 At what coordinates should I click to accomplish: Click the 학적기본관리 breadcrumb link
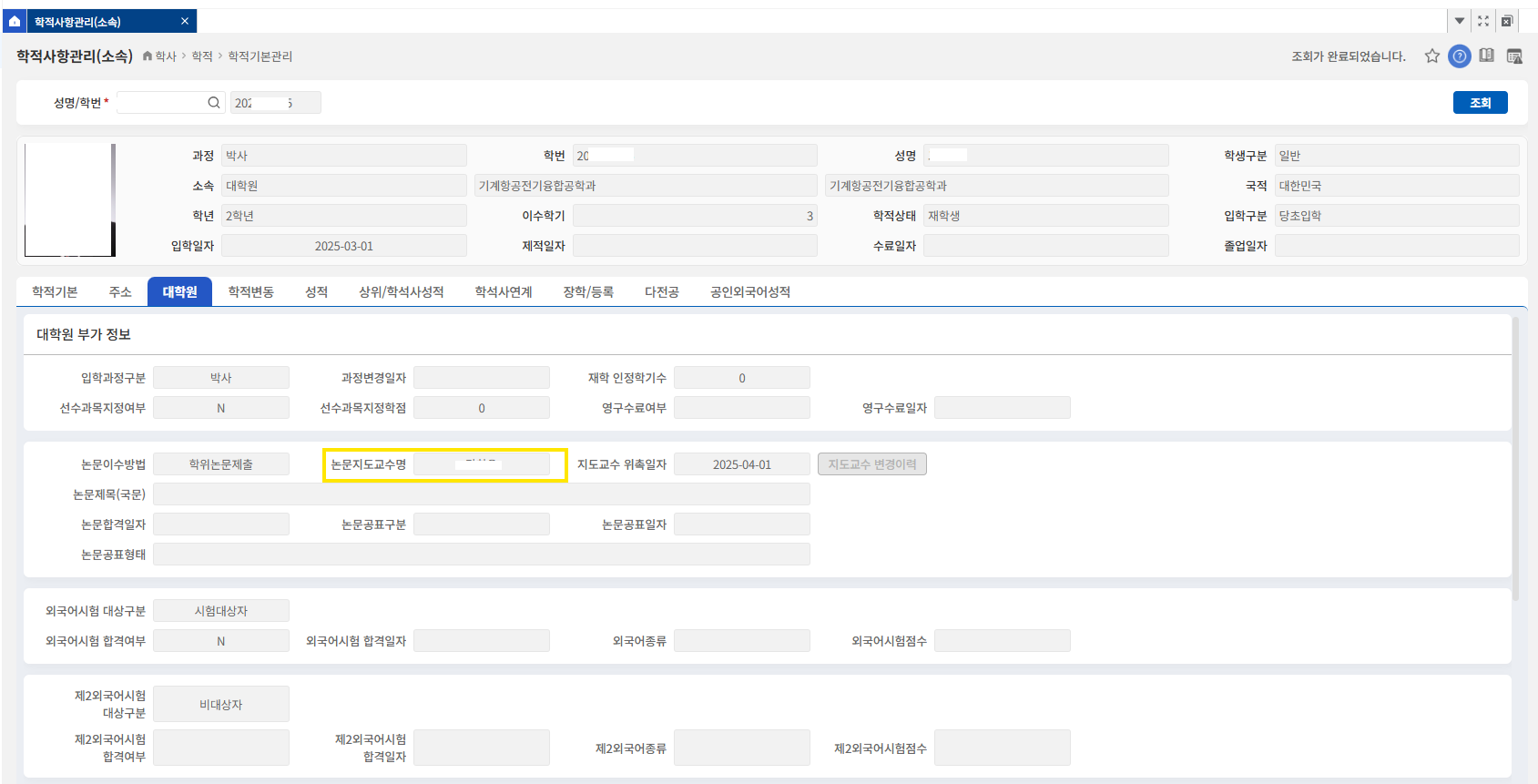(260, 56)
